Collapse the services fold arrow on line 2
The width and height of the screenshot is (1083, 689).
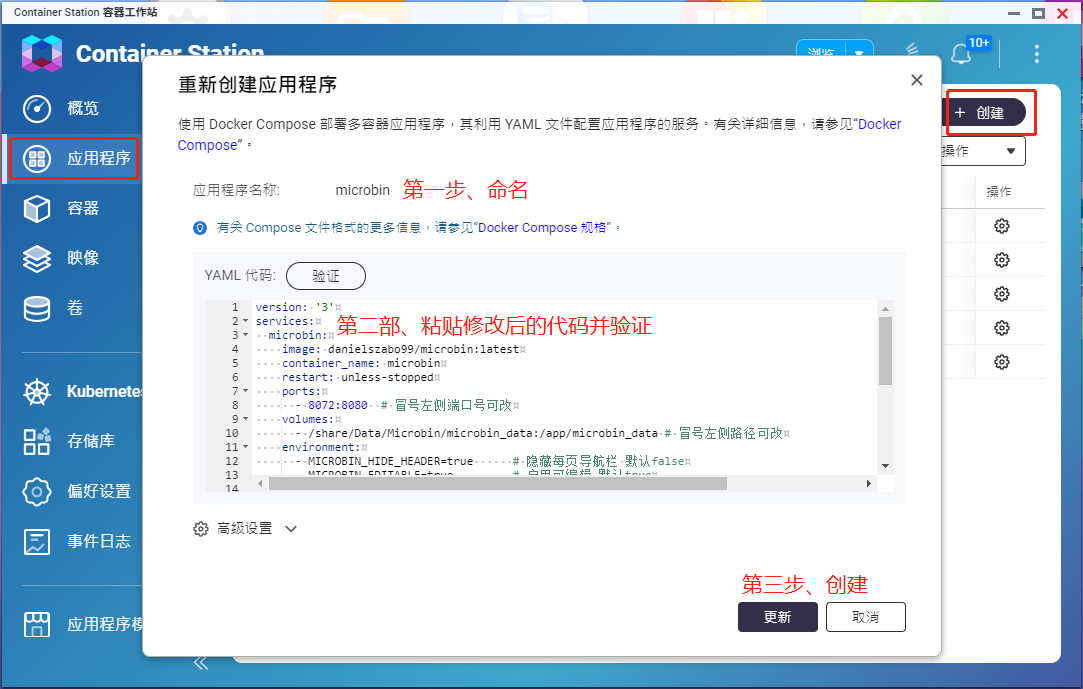245,321
